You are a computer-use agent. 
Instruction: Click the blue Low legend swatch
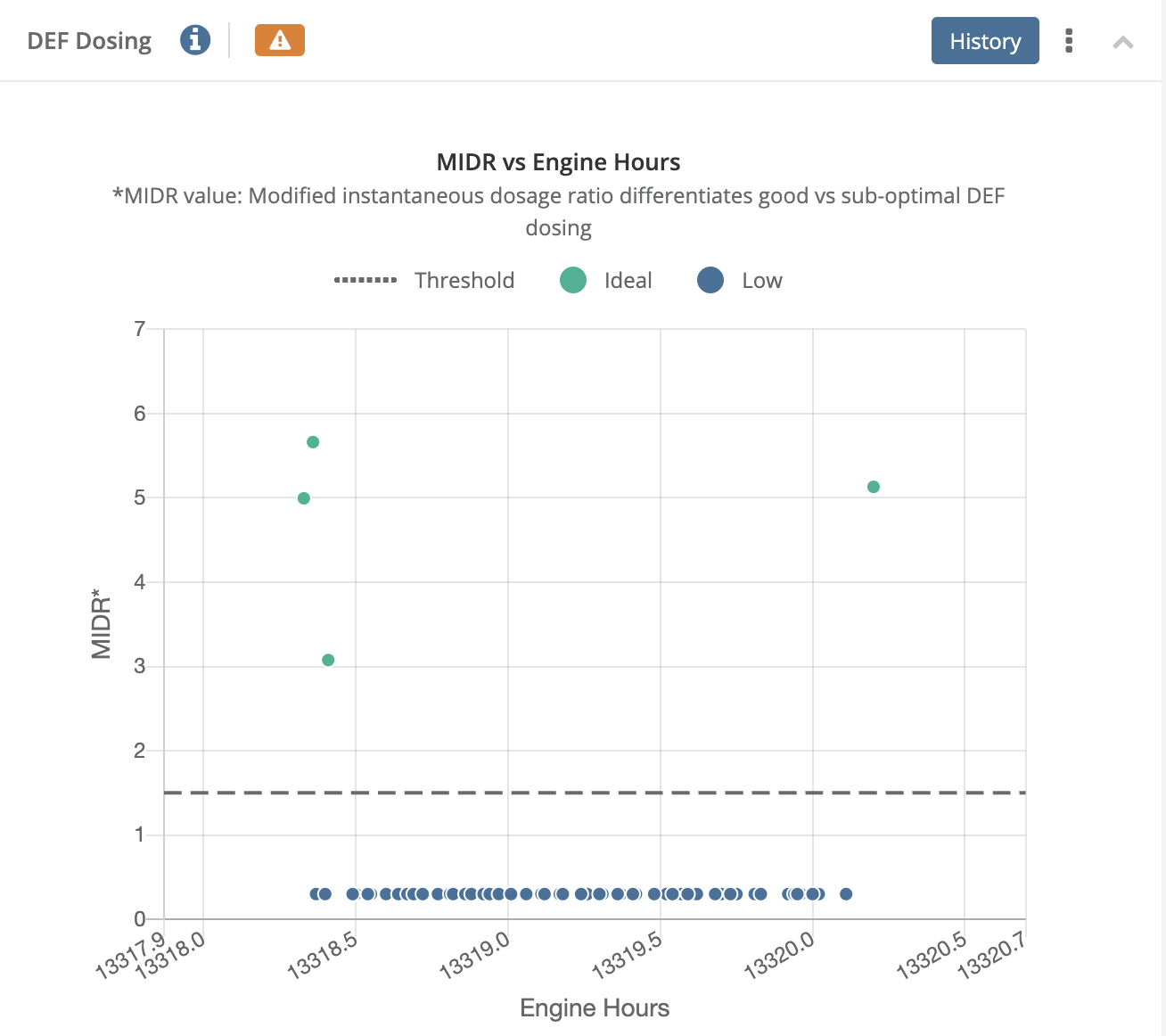[710, 281]
